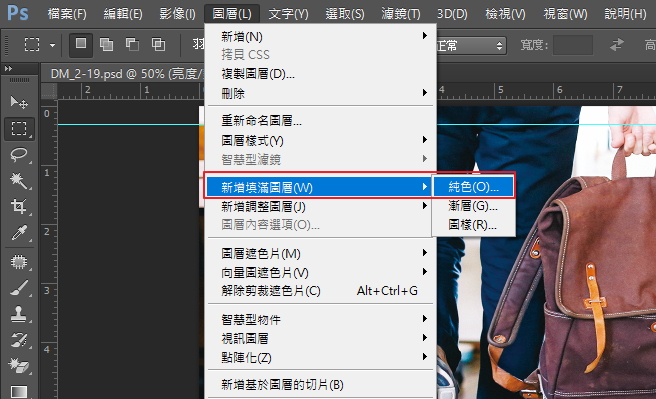Choose 重新命名圖層... entry
The width and height of the screenshot is (656, 399).
(320, 121)
